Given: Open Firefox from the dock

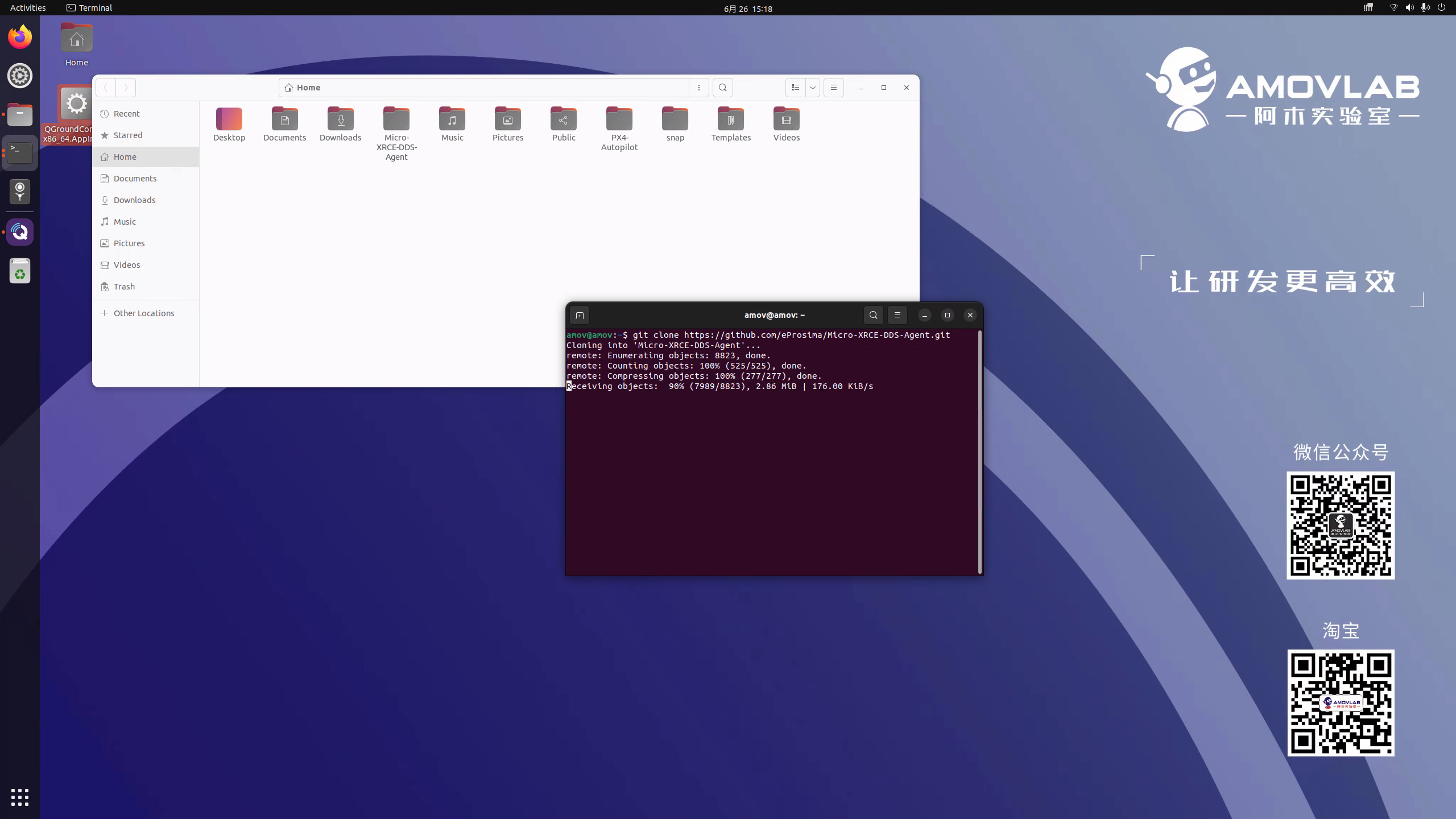Looking at the screenshot, I should point(20,37).
